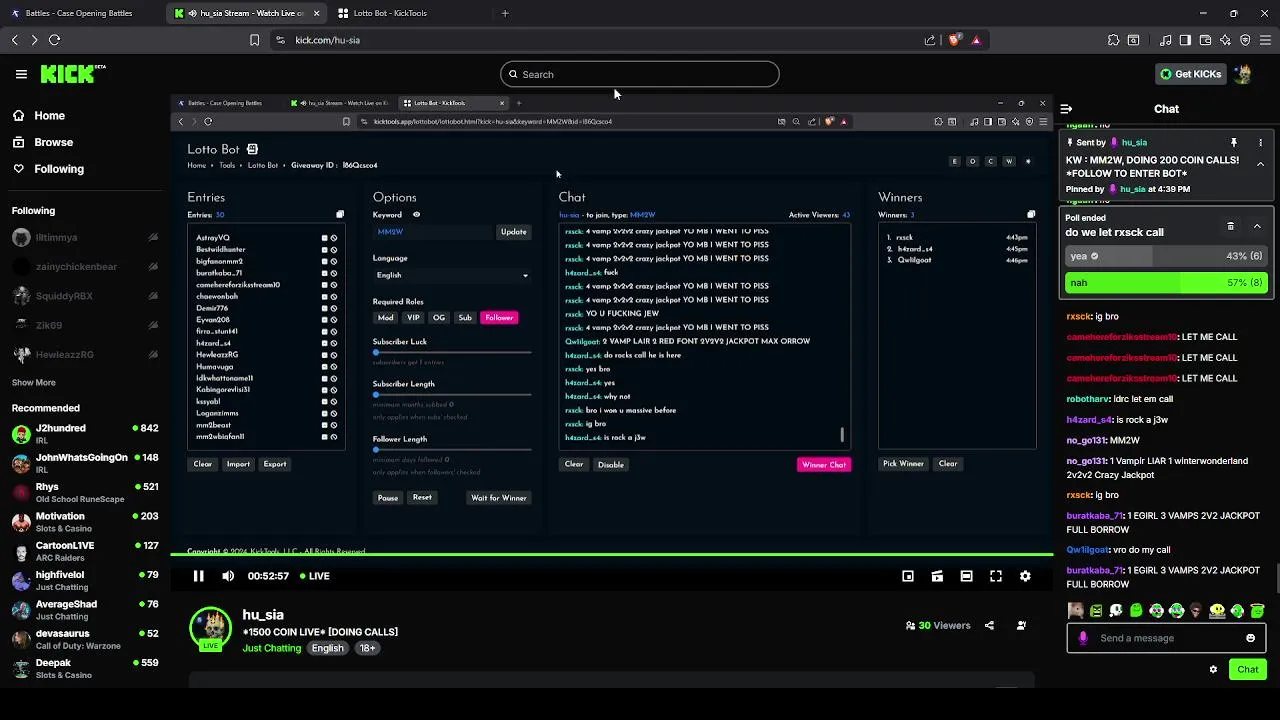Click Winner Chat in streamed Lotto Bot

coord(824,465)
